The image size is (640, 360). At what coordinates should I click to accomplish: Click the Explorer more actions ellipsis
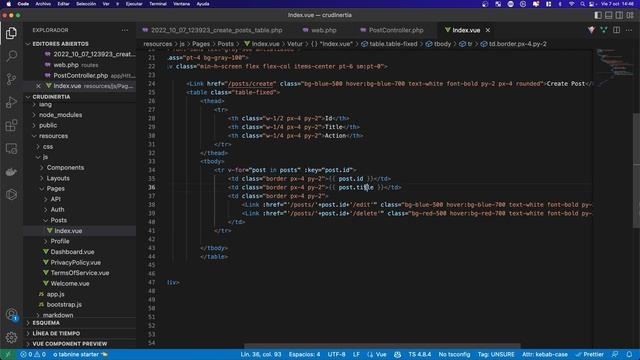124,30
